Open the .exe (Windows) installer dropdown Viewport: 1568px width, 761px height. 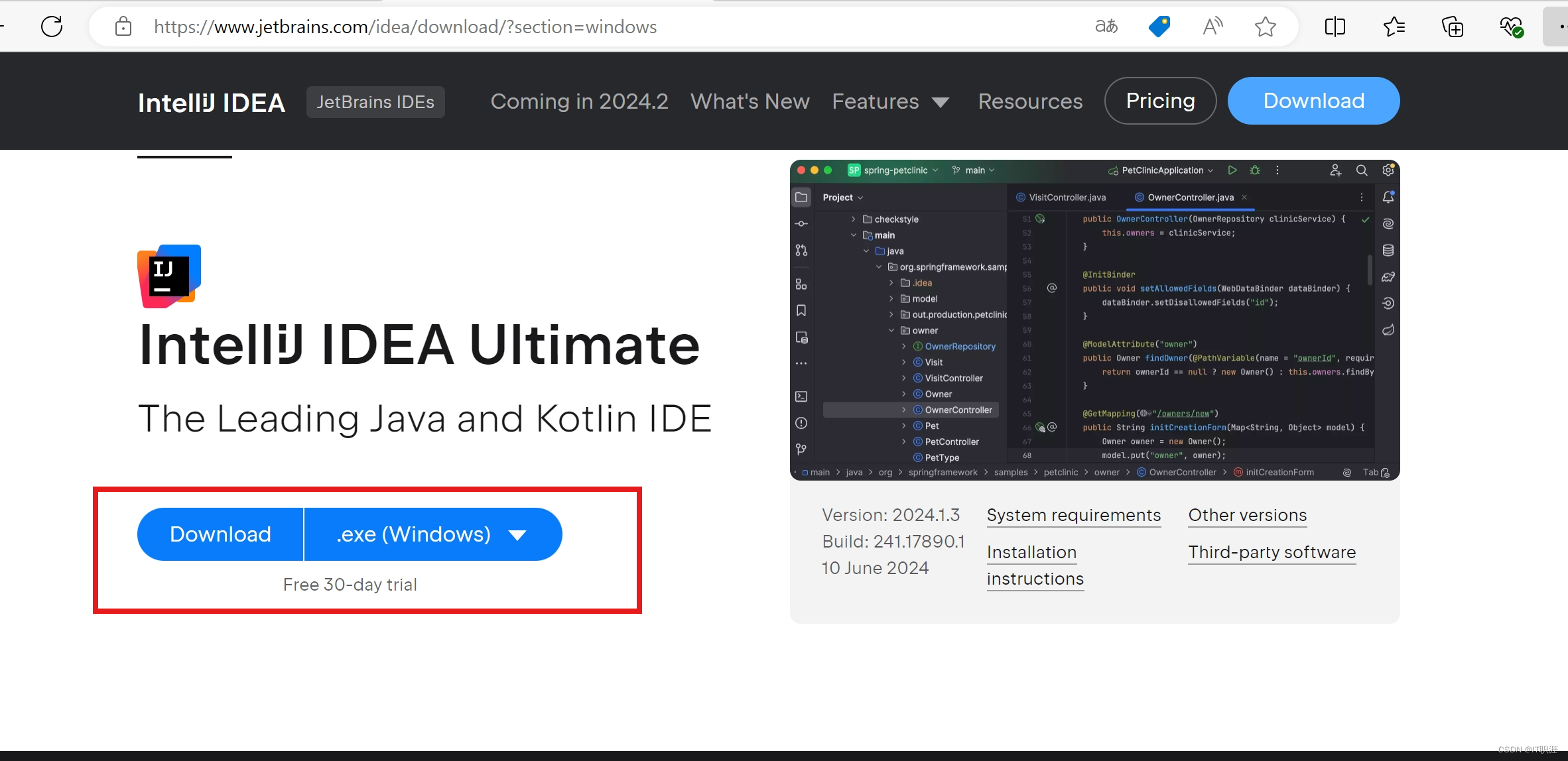coord(432,534)
